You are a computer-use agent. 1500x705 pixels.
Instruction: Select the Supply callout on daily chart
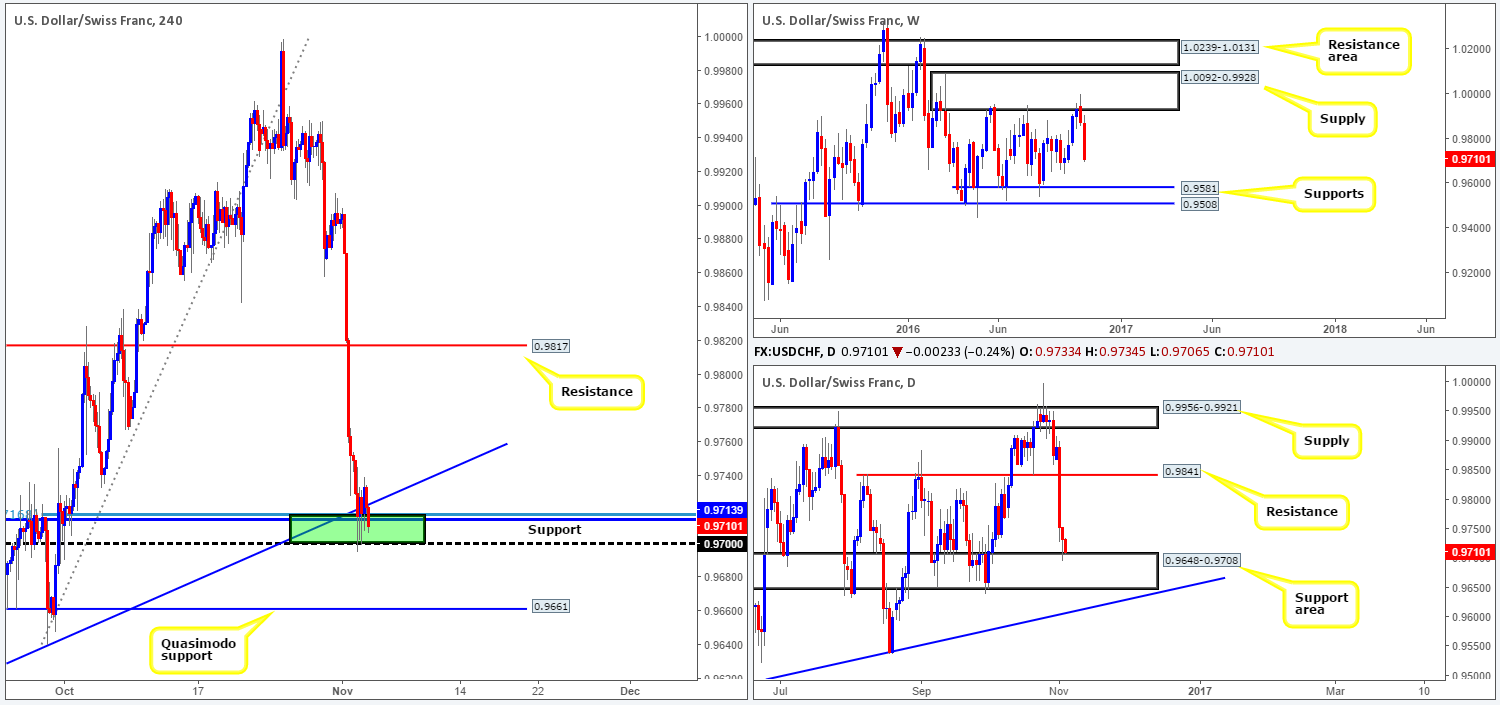click(x=1326, y=440)
